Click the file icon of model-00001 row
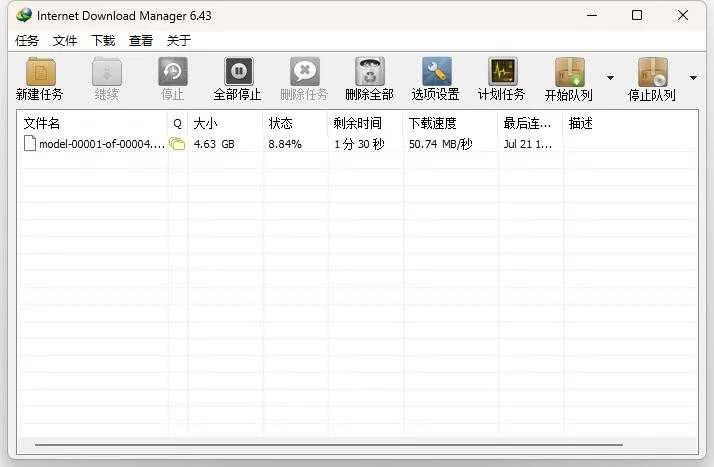The width and height of the screenshot is (714, 467). [30, 143]
